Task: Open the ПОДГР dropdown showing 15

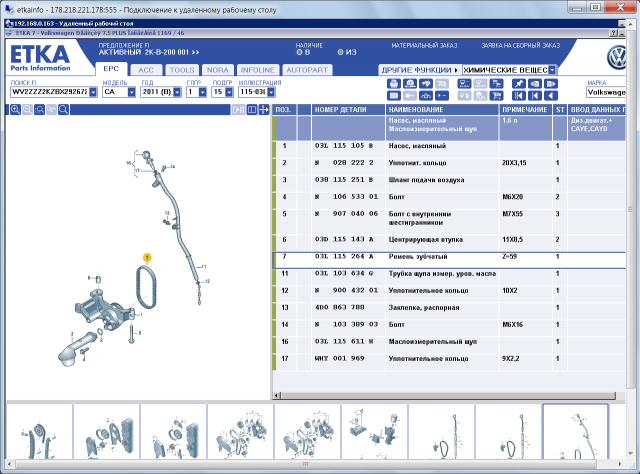Action: click(x=229, y=92)
